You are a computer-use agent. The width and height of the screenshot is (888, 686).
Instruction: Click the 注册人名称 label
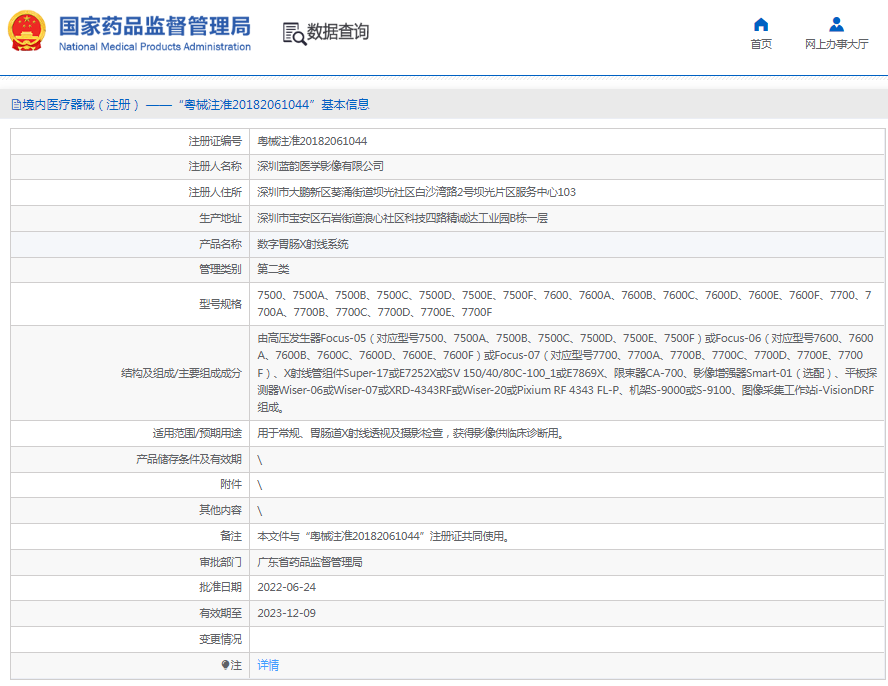tap(215, 166)
